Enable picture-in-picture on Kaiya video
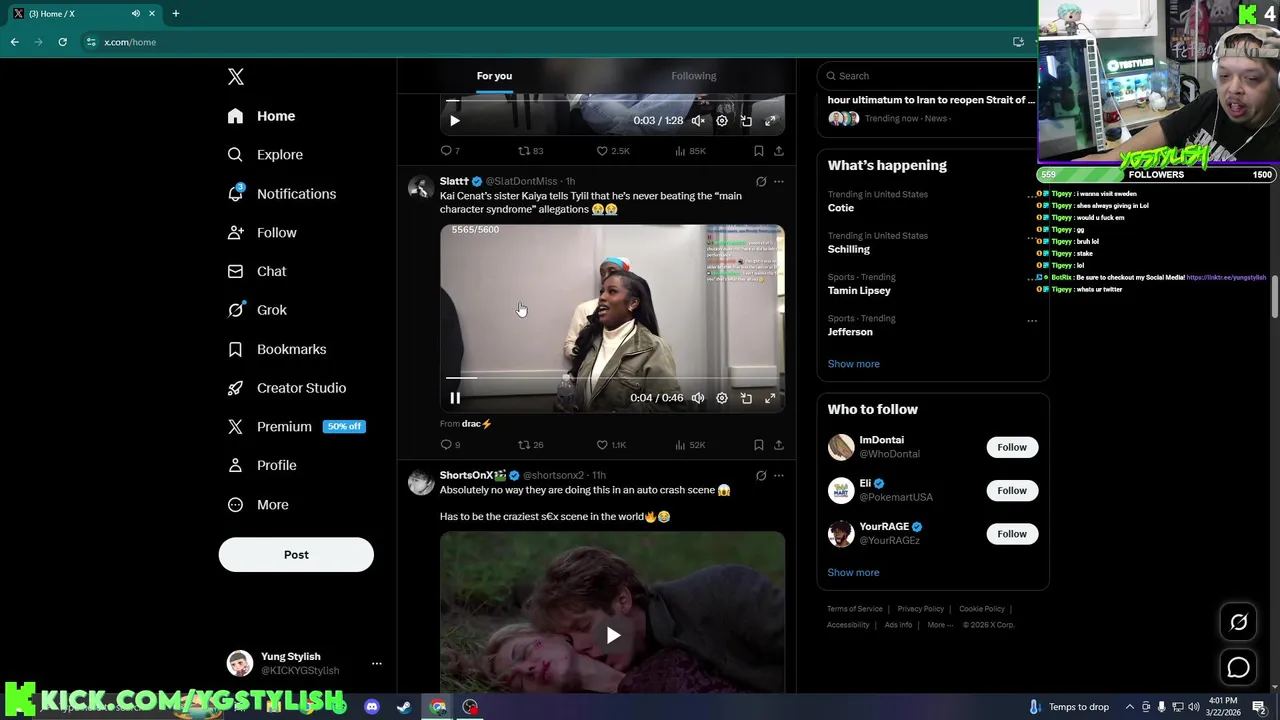1280x720 pixels. click(746, 398)
